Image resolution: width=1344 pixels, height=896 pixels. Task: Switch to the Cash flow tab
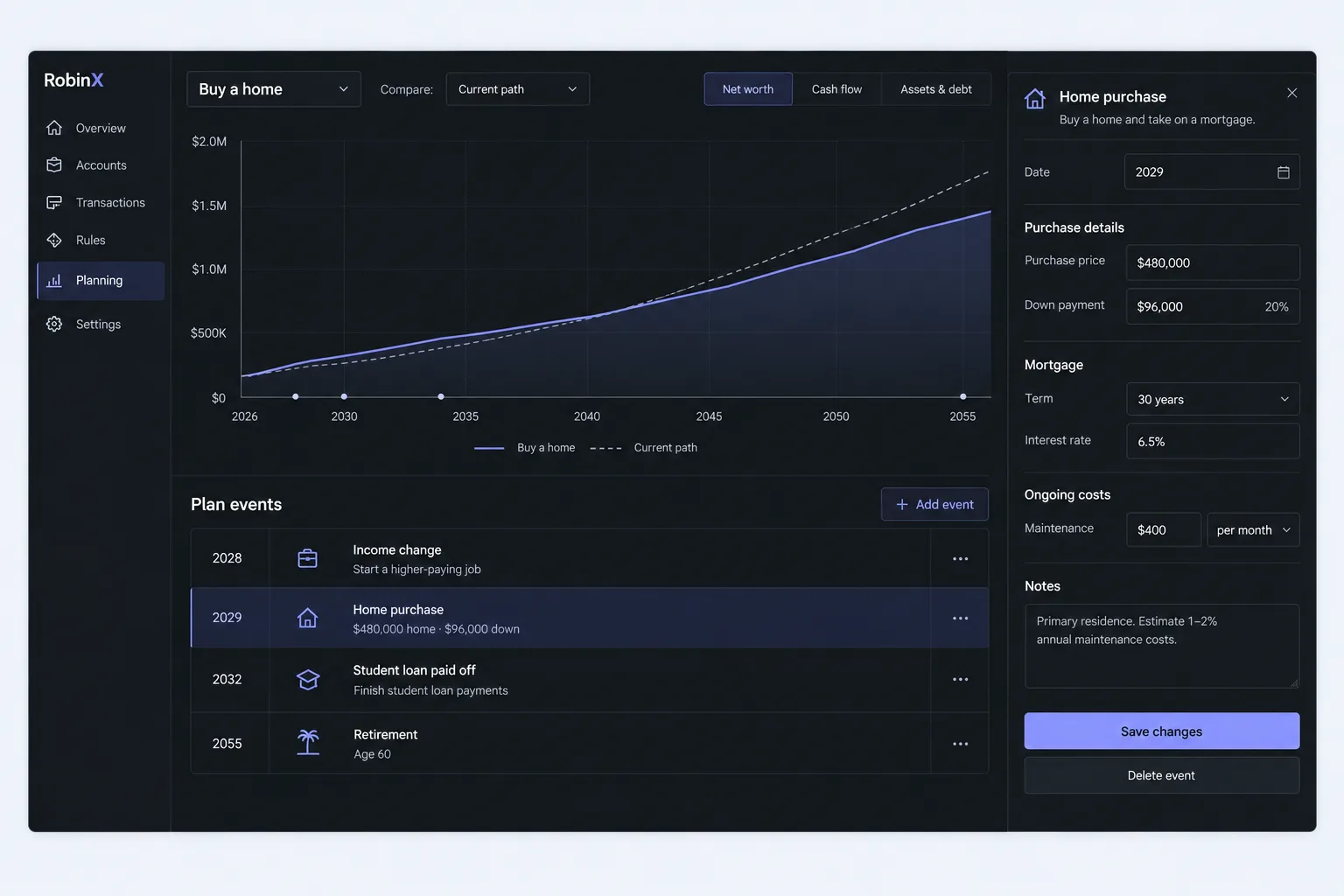836,89
